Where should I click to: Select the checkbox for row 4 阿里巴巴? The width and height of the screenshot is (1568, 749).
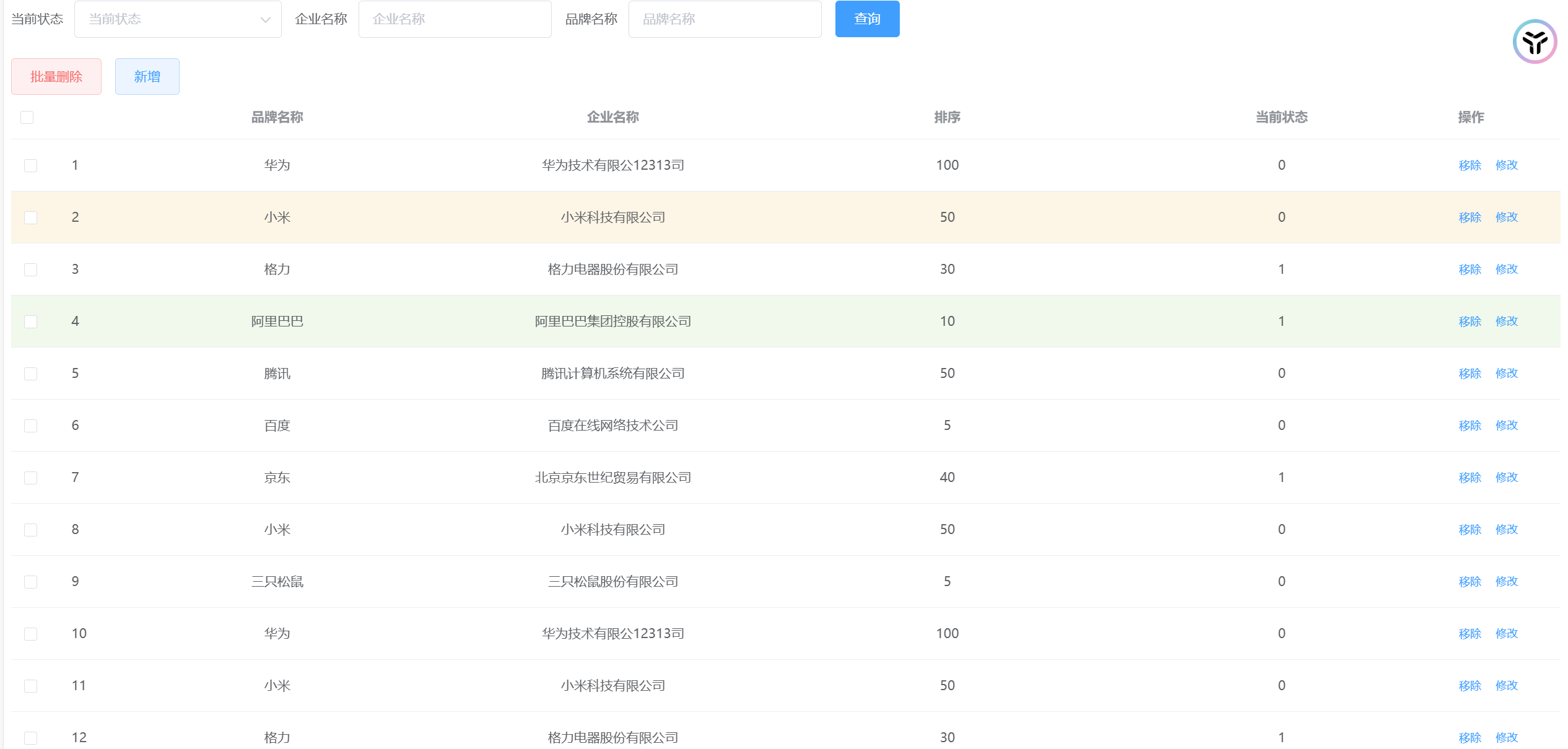point(30,322)
